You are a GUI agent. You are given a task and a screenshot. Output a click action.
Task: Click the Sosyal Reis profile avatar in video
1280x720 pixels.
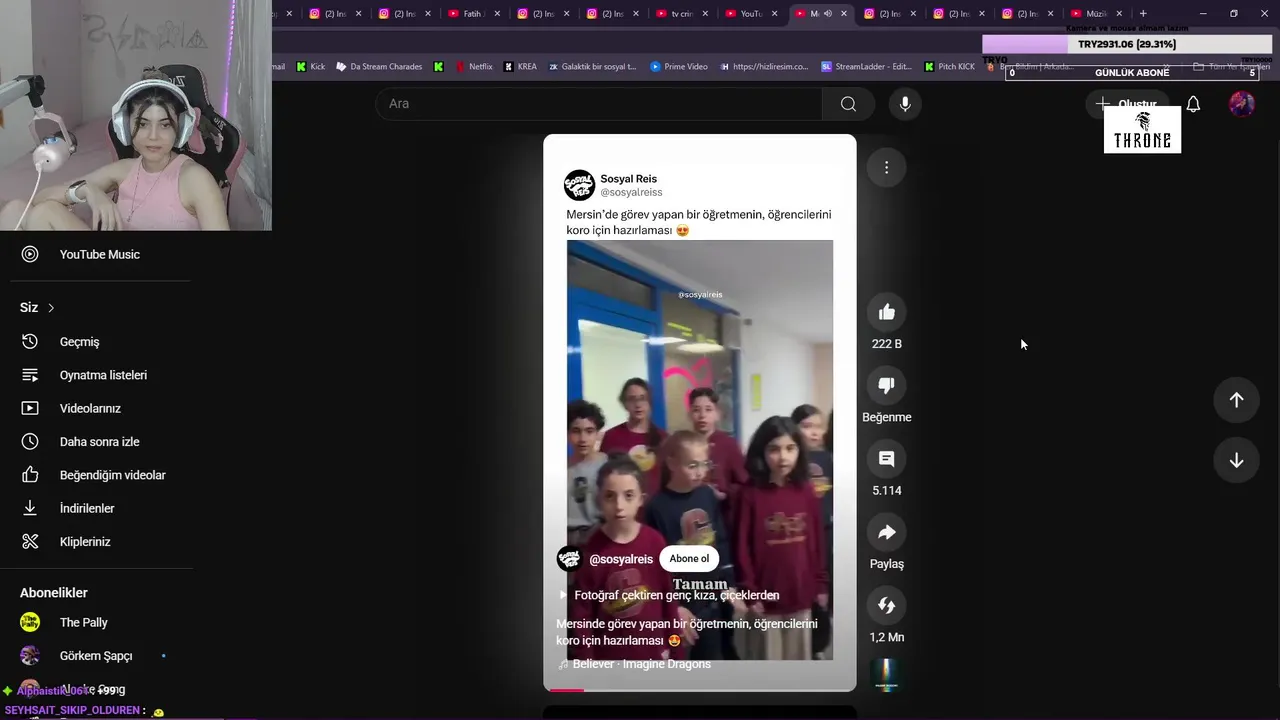pos(580,185)
